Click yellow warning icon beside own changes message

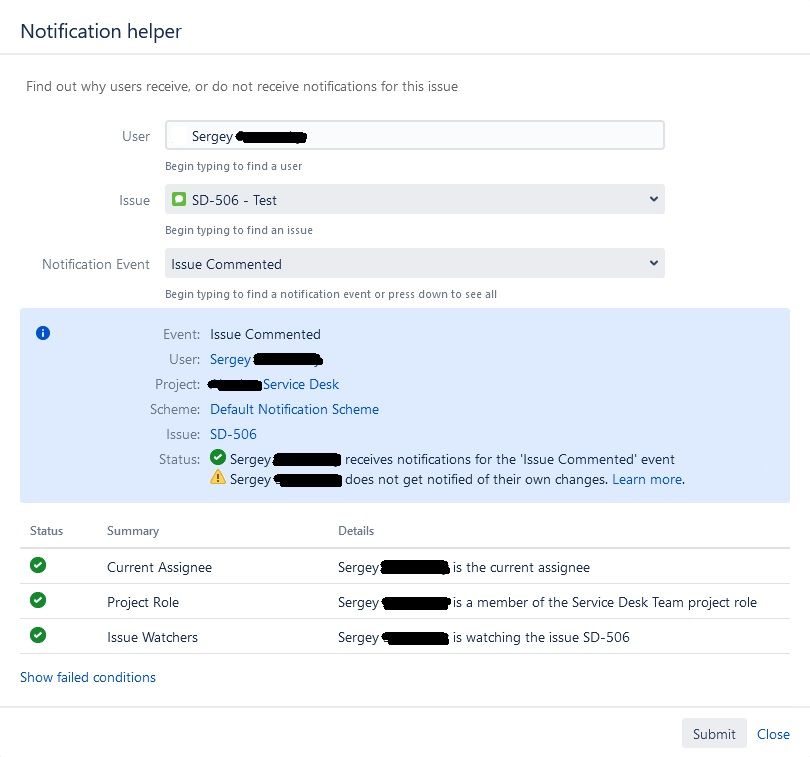click(217, 477)
